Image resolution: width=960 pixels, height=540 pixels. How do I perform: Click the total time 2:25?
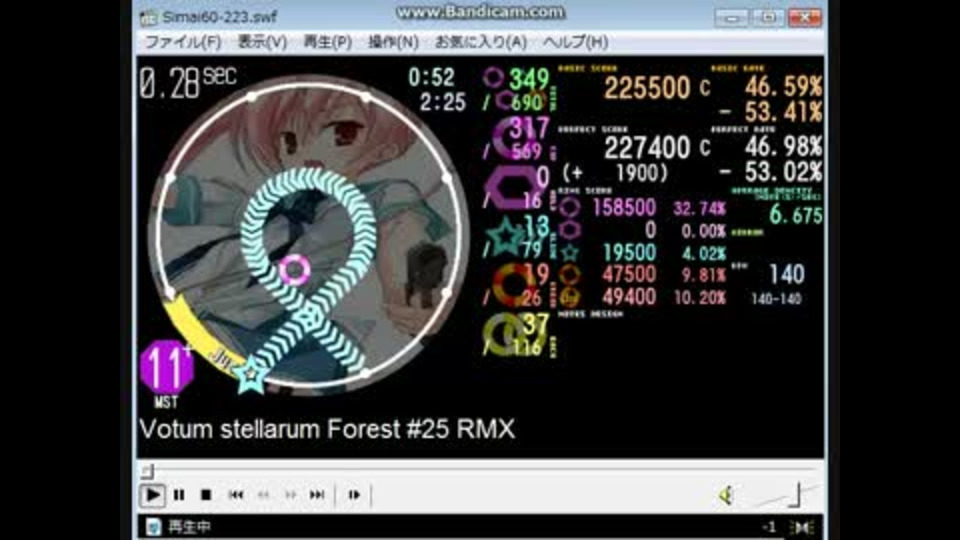coord(443,102)
